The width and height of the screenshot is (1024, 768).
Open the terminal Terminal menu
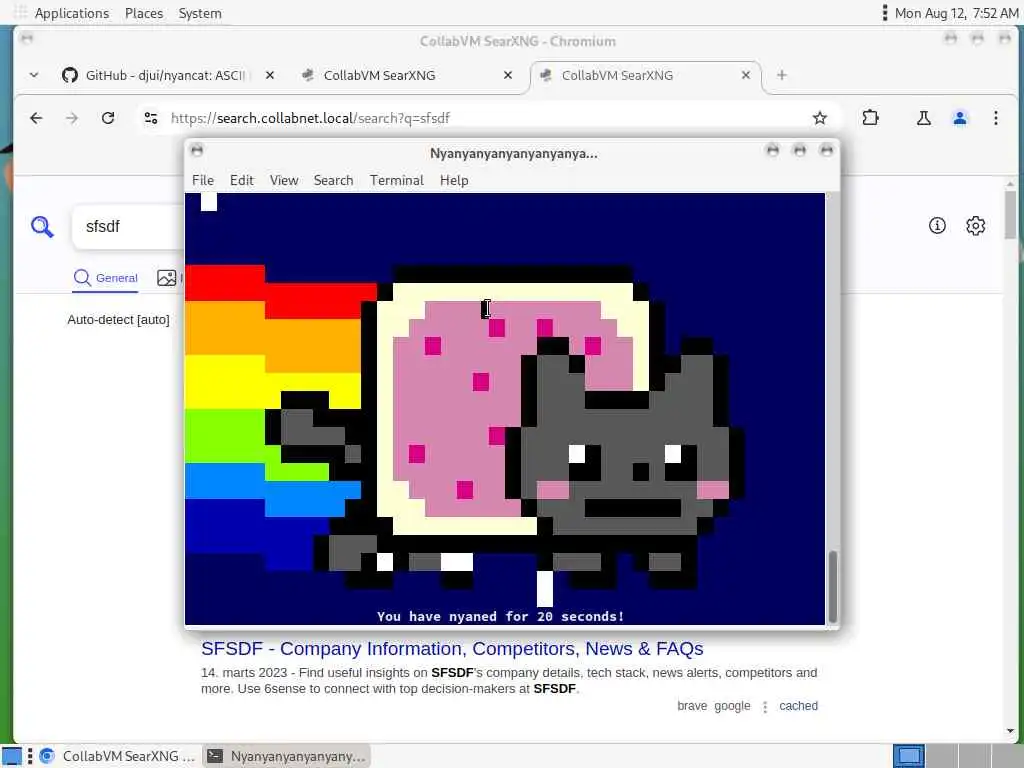(396, 180)
